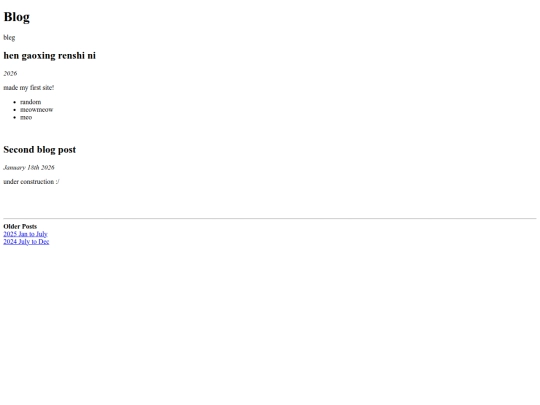Image resolution: width=540 pixels, height=405 pixels.
Task: Click the 'made my first site!' paragraph
Action: tap(29, 87)
